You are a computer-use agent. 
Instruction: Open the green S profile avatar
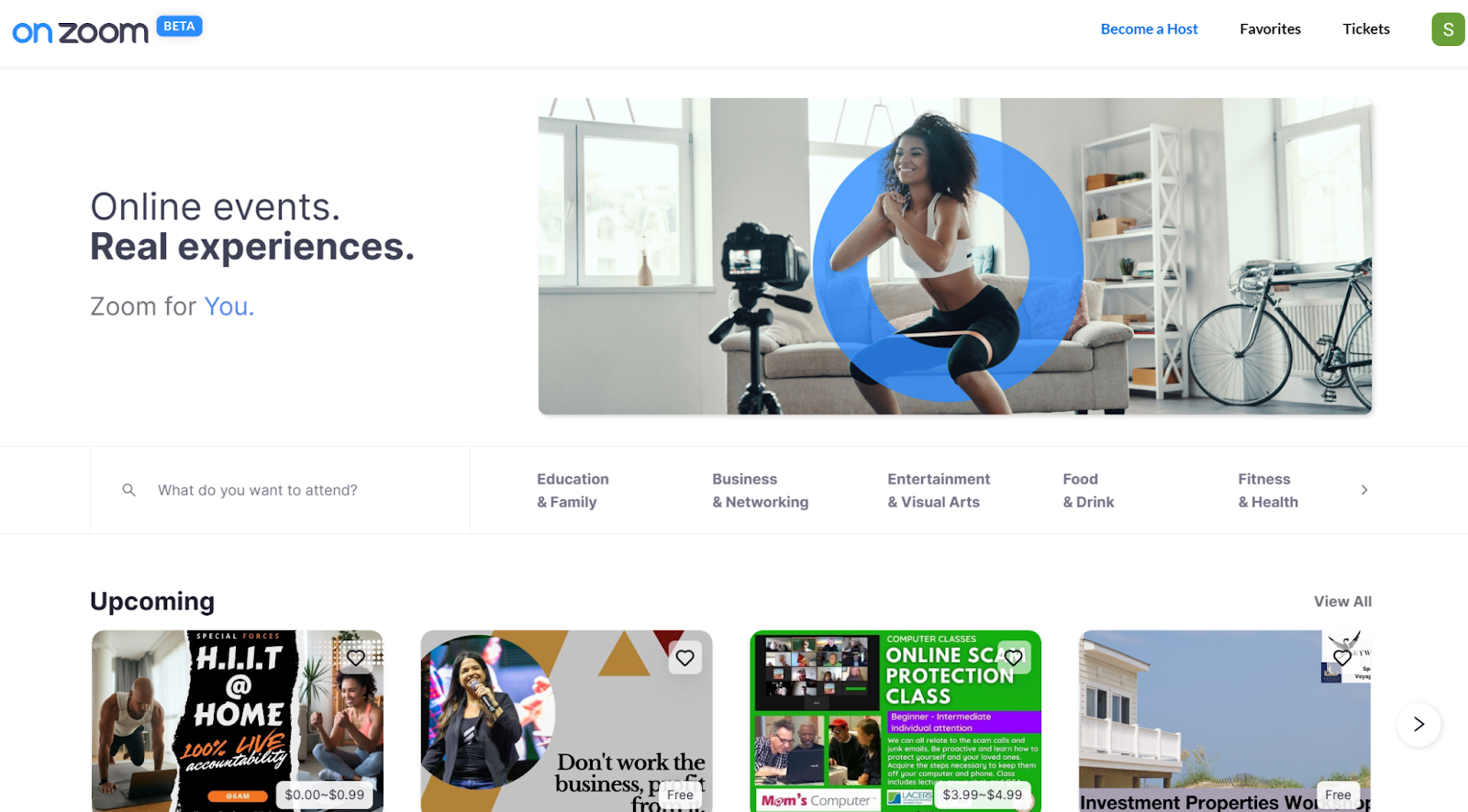click(x=1448, y=29)
